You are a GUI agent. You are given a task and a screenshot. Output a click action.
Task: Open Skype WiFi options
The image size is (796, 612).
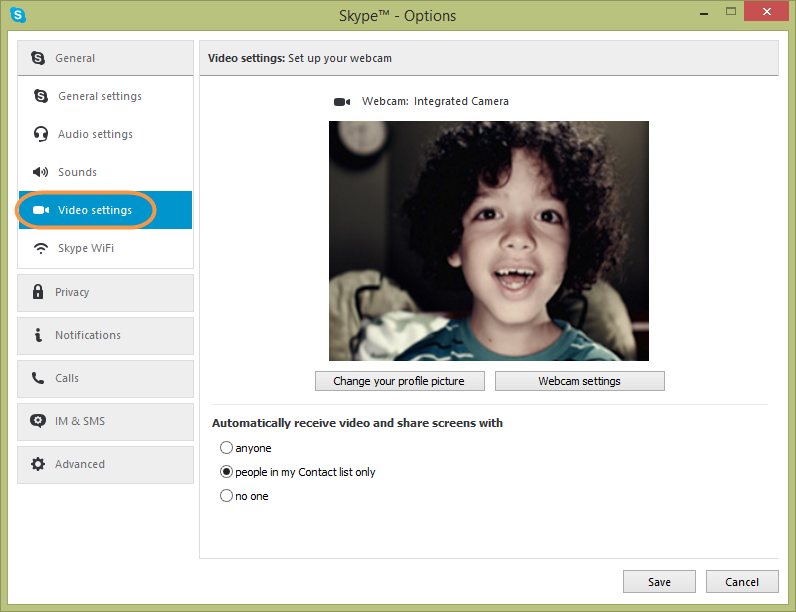tap(105, 248)
